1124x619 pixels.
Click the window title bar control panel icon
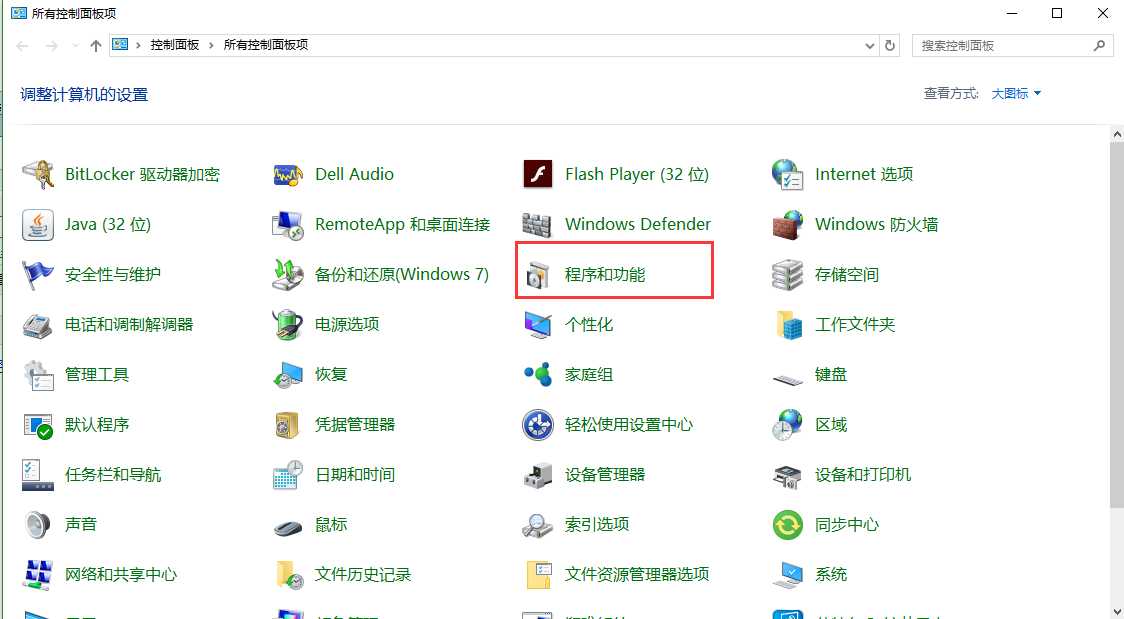(x=19, y=13)
